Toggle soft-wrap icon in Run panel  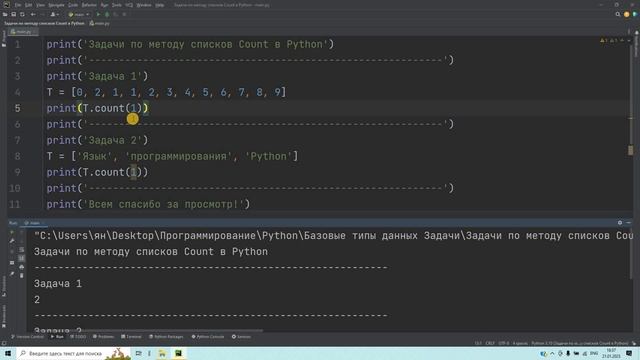pyautogui.click(x=22, y=249)
